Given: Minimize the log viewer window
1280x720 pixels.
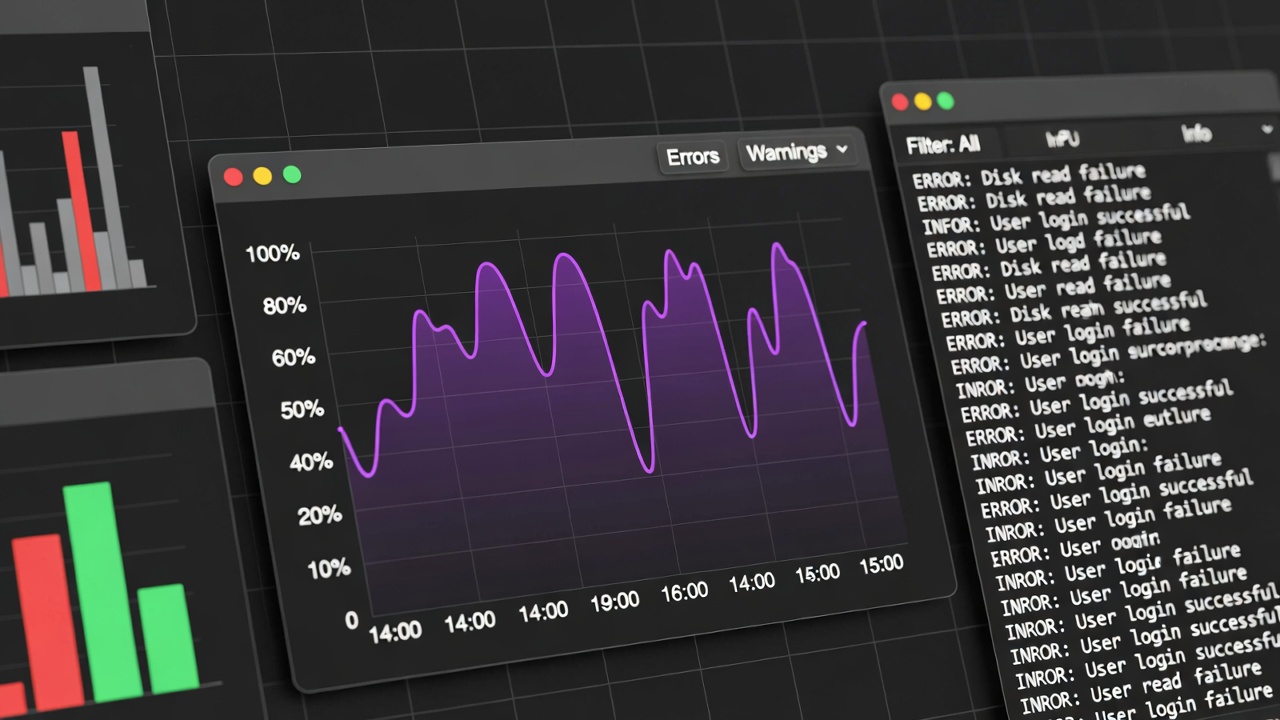Looking at the screenshot, I should click(922, 101).
